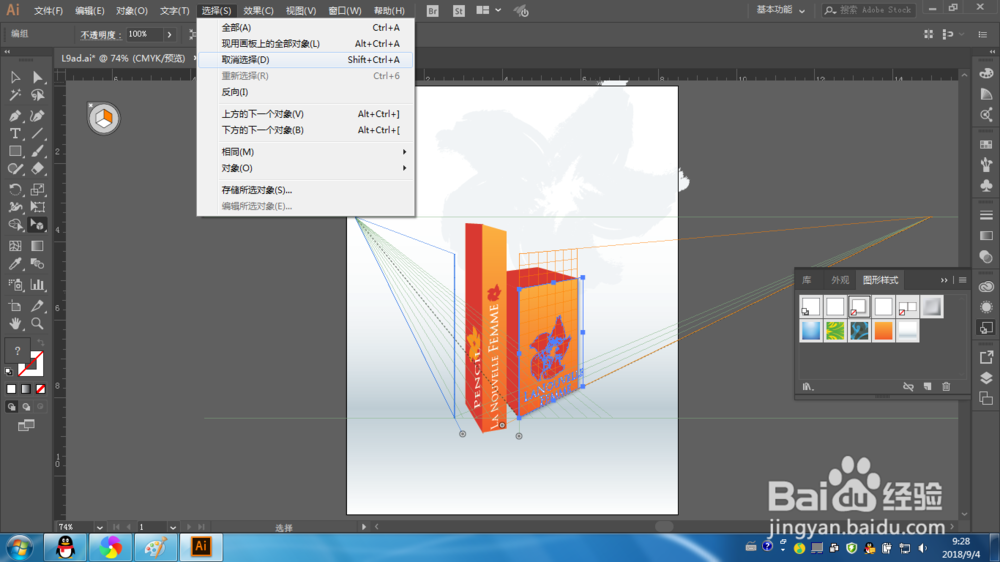Apply the blue gradient graphic style swatch
1000x562 pixels.
click(x=811, y=331)
